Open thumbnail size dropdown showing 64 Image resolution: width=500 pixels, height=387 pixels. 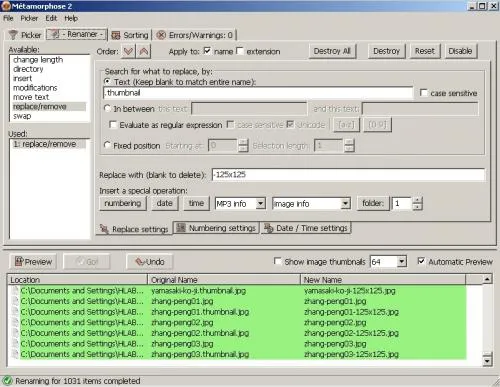pyautogui.click(x=402, y=262)
